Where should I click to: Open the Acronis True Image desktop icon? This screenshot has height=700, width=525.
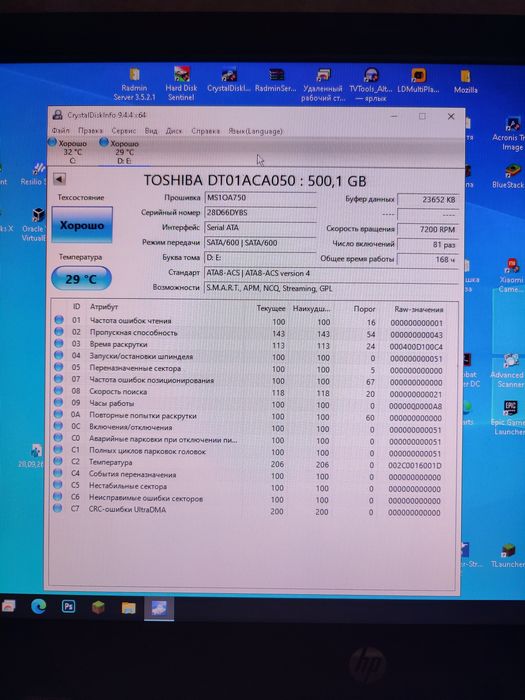click(x=511, y=134)
